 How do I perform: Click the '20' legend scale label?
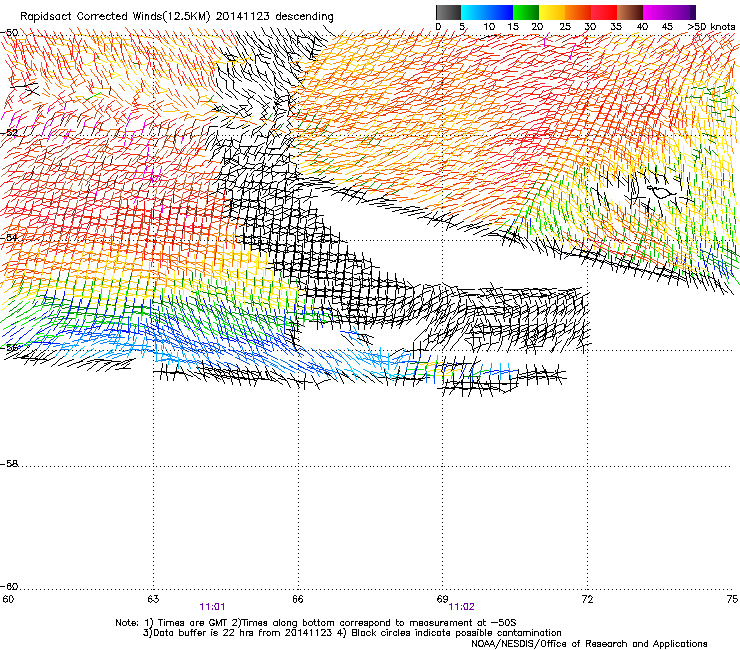point(538,27)
